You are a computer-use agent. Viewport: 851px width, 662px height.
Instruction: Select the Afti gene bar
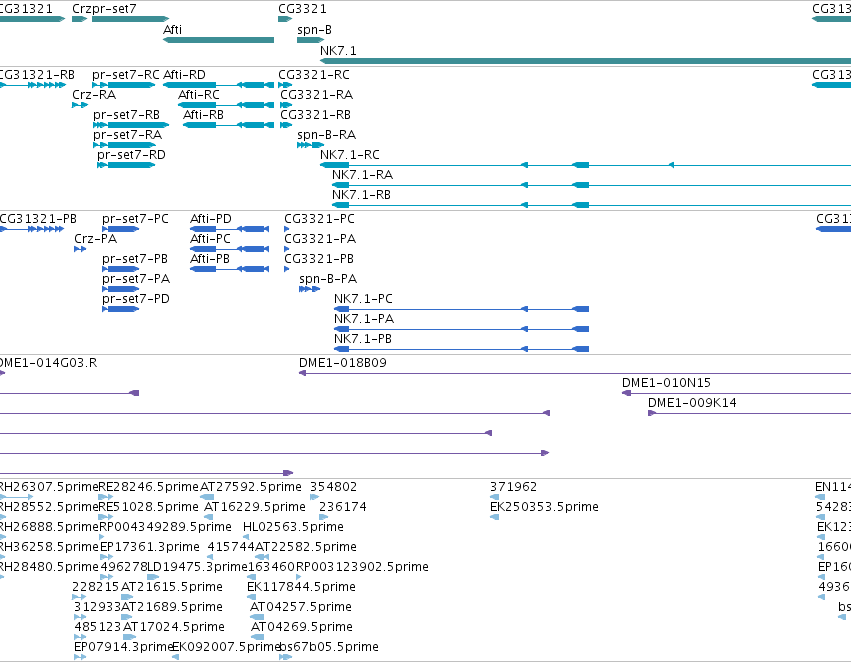tap(219, 40)
